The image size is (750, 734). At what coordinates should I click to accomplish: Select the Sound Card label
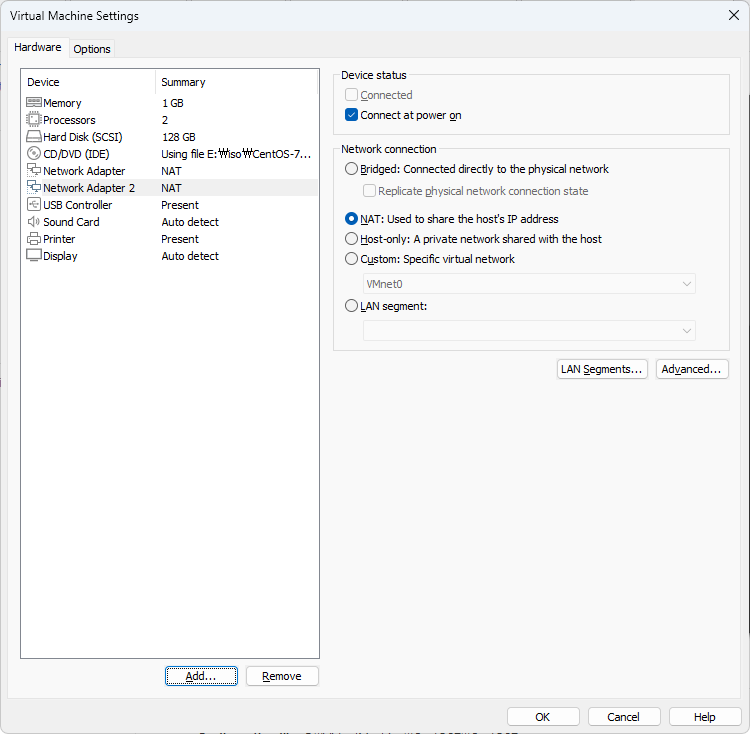pyautogui.click(x=71, y=222)
